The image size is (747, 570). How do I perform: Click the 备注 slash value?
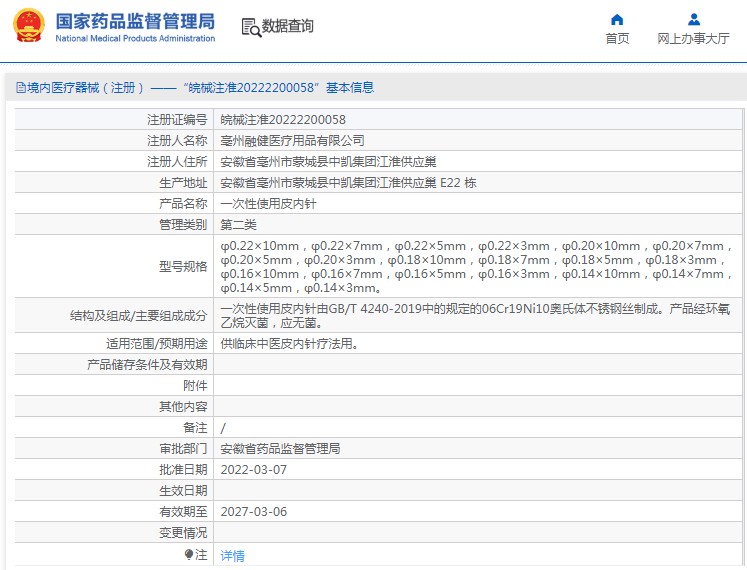(x=223, y=428)
